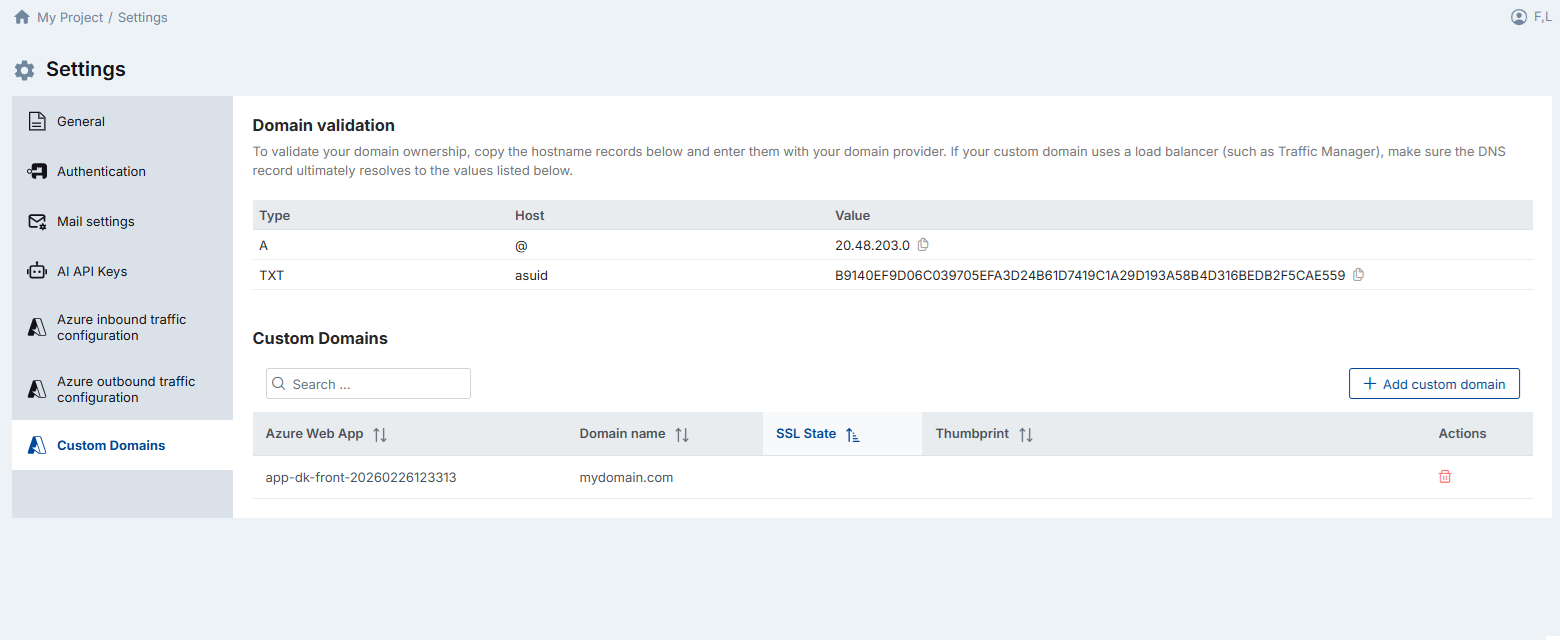Toggle the SSL State sort order
This screenshot has height=640, width=1560.
(852, 435)
